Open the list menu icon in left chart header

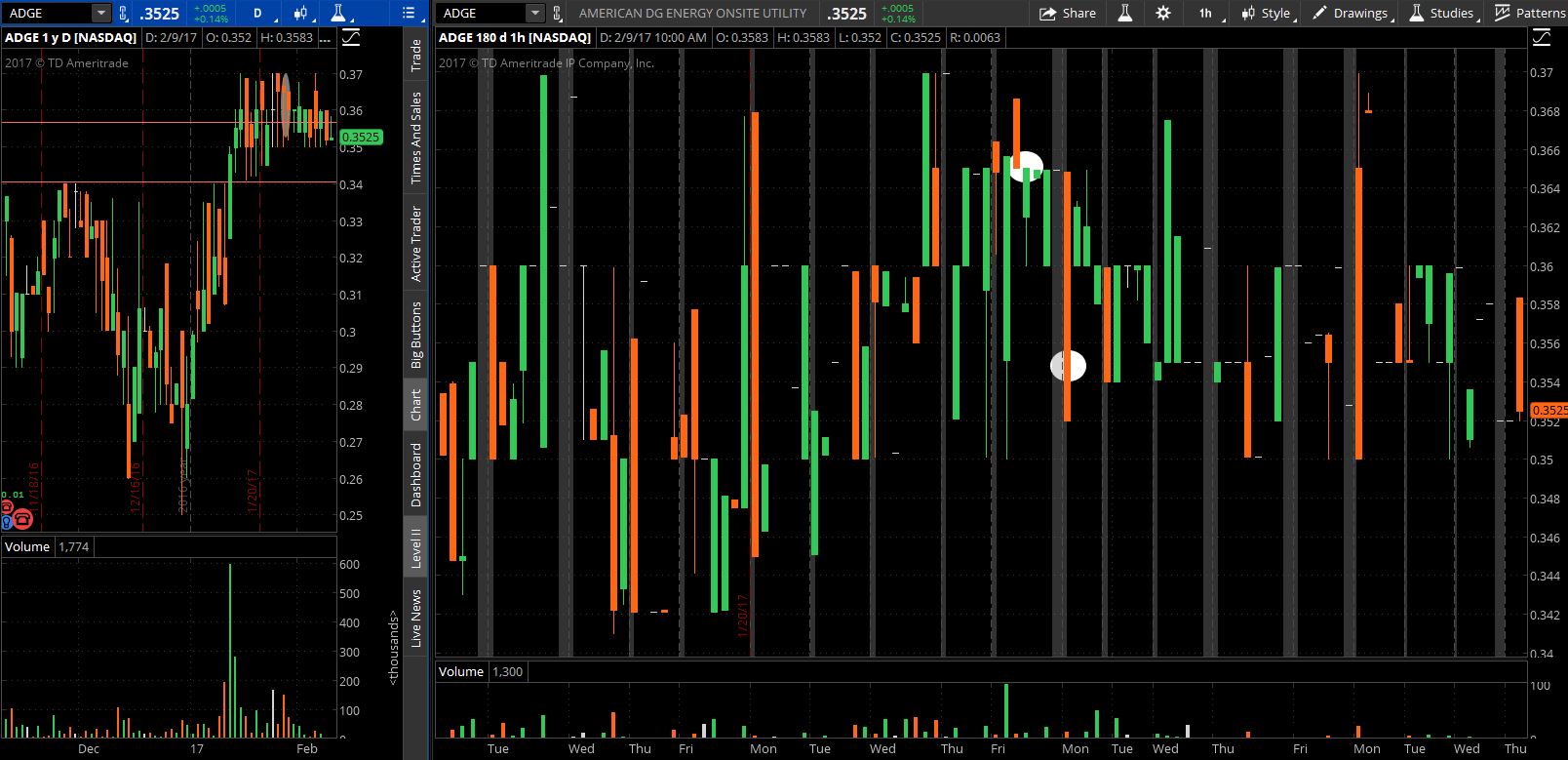(410, 13)
